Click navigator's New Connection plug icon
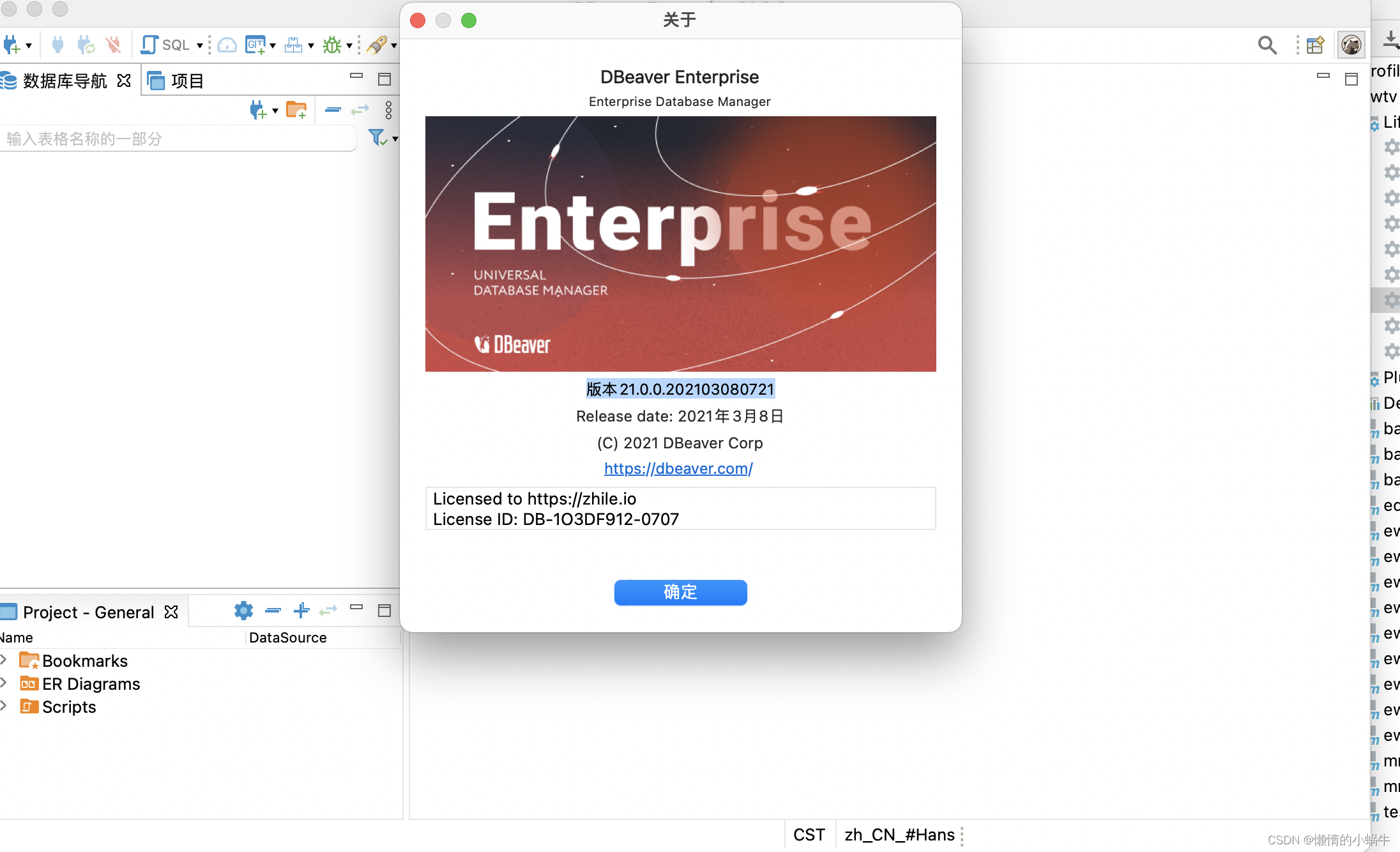This screenshot has width=1400, height=852. point(258,110)
